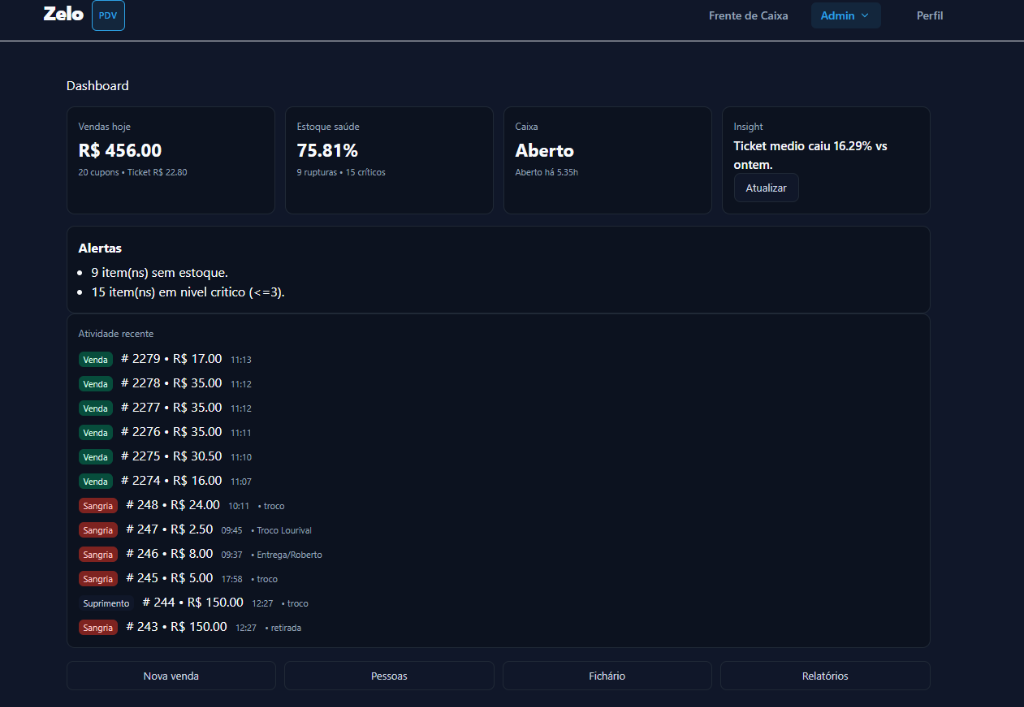This screenshot has width=1024, height=707.
Task: Click the Suprimento badge on entry #244
Action: point(105,603)
